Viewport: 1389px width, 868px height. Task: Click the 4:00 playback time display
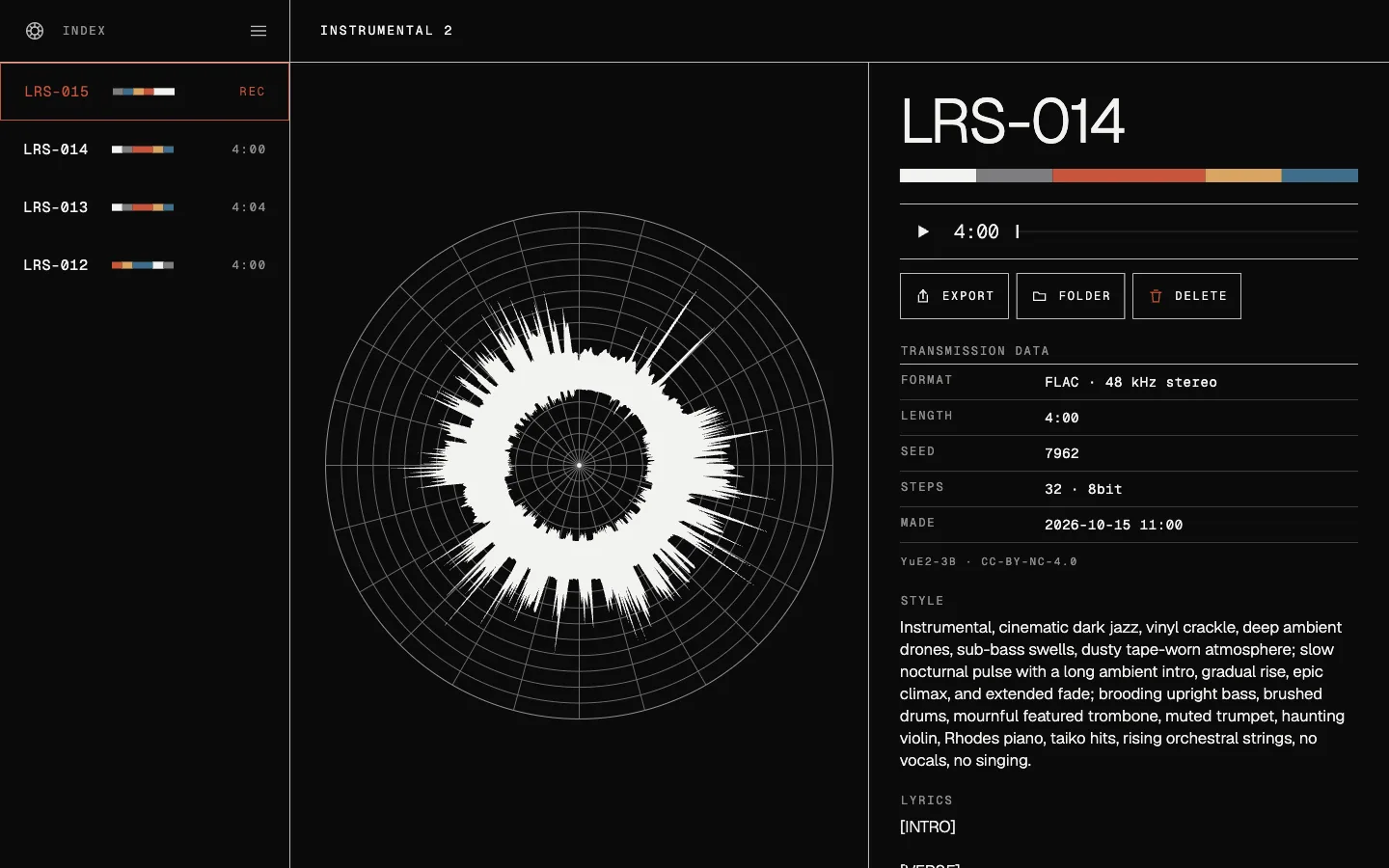tap(976, 231)
